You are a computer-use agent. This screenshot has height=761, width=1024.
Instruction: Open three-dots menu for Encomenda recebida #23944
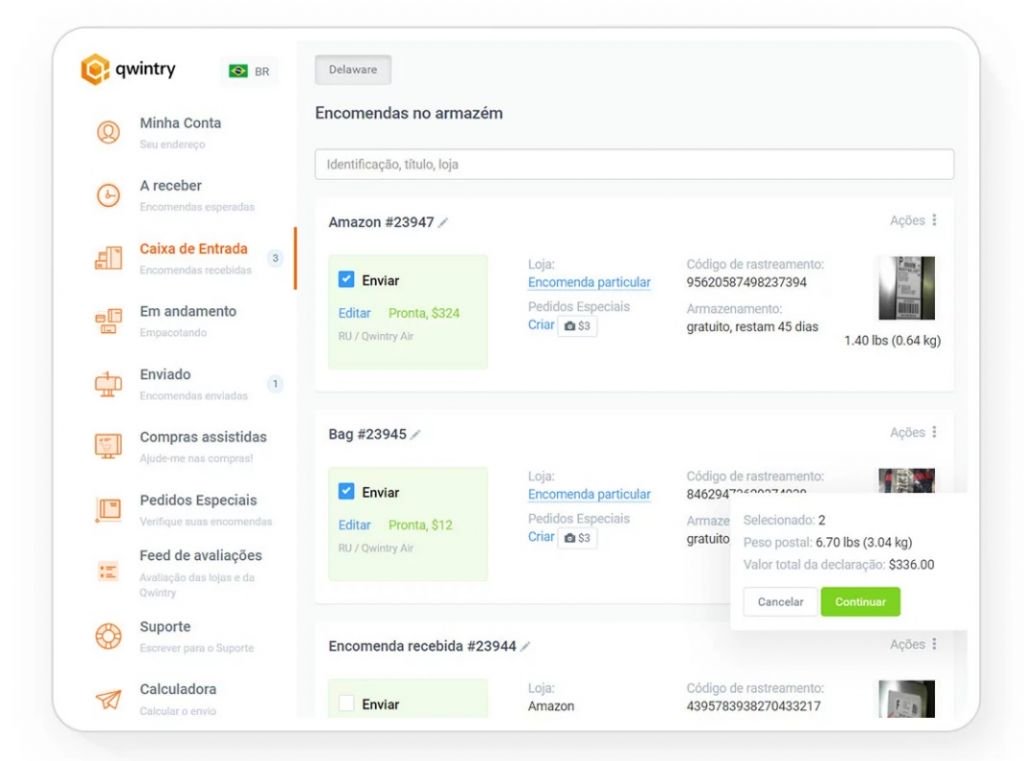click(x=935, y=644)
